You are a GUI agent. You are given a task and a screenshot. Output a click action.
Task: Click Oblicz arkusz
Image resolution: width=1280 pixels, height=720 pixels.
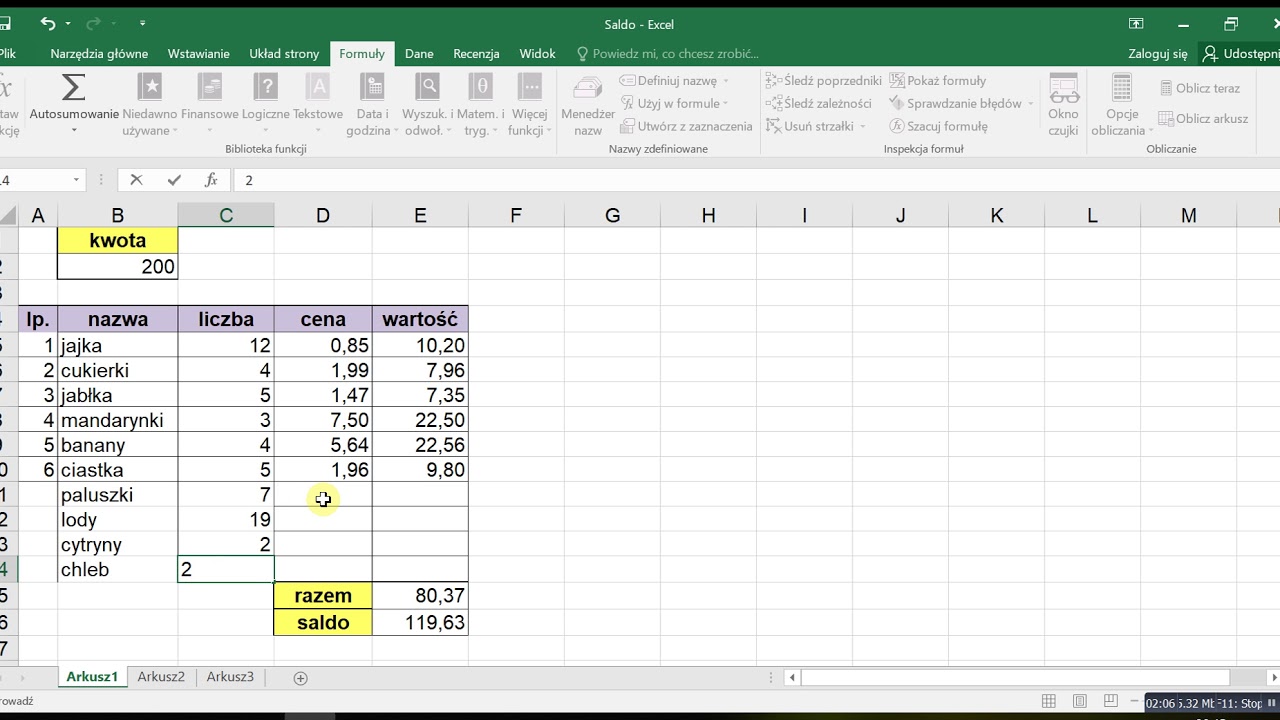click(1204, 118)
